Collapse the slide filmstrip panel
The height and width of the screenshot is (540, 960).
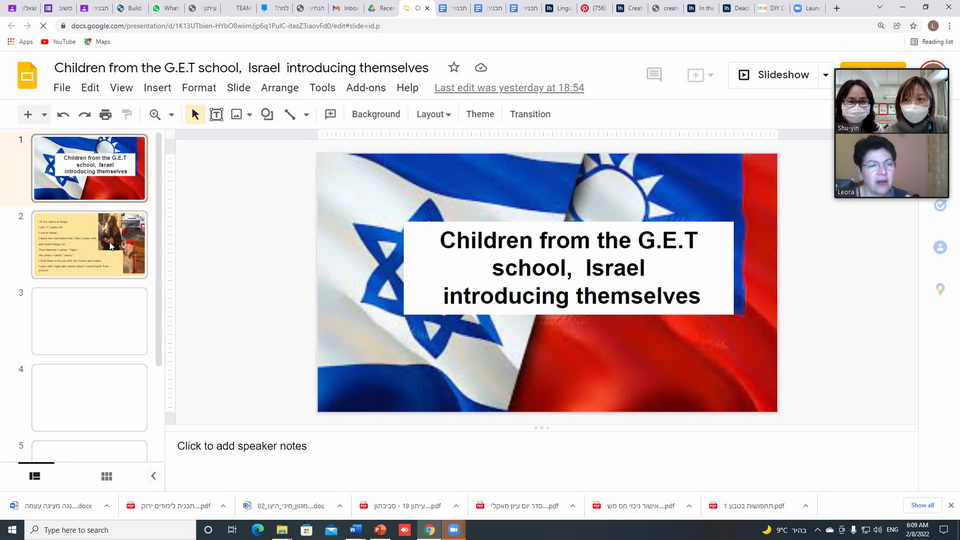[x=153, y=476]
